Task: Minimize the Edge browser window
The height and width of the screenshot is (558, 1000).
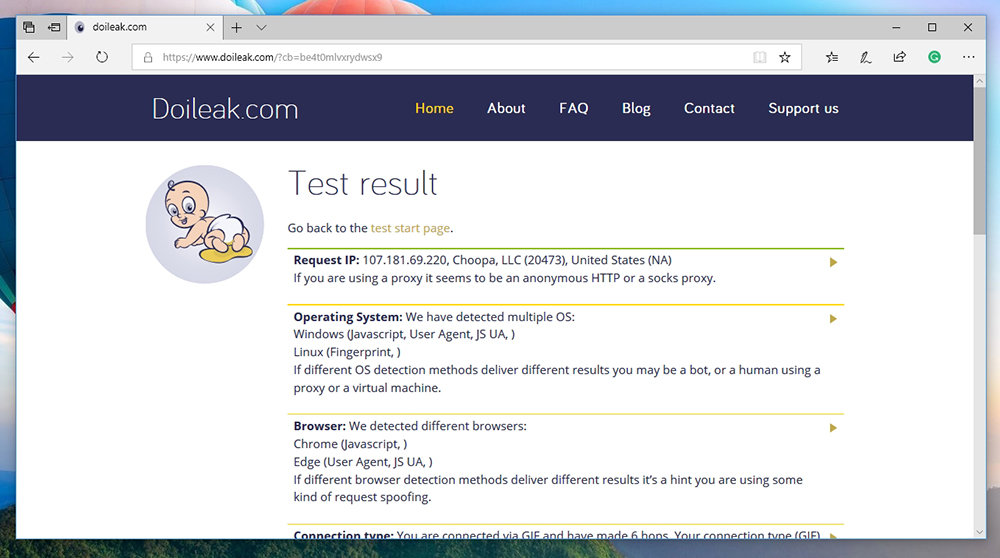Action: point(896,27)
